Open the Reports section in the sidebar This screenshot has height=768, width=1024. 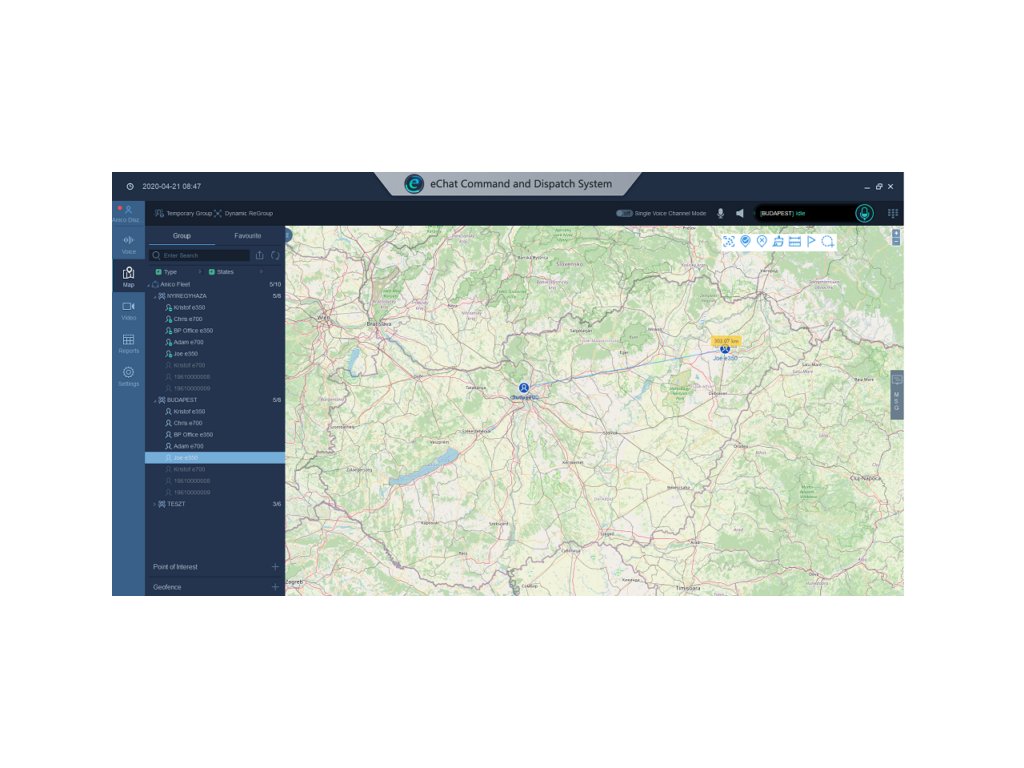[129, 344]
